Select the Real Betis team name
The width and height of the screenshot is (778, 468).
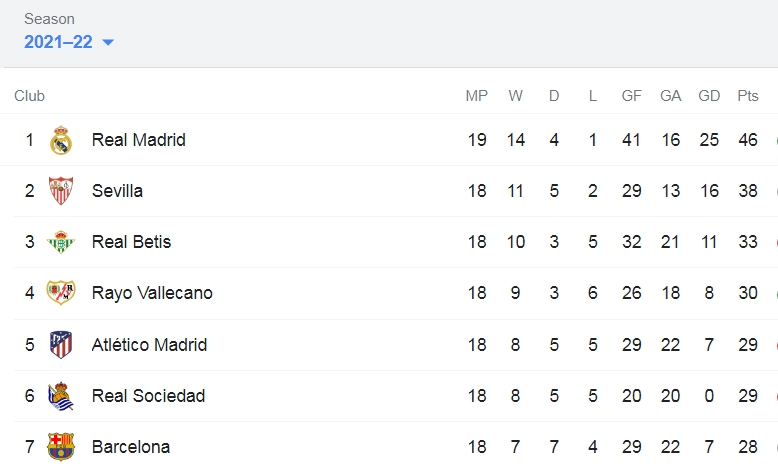click(131, 242)
